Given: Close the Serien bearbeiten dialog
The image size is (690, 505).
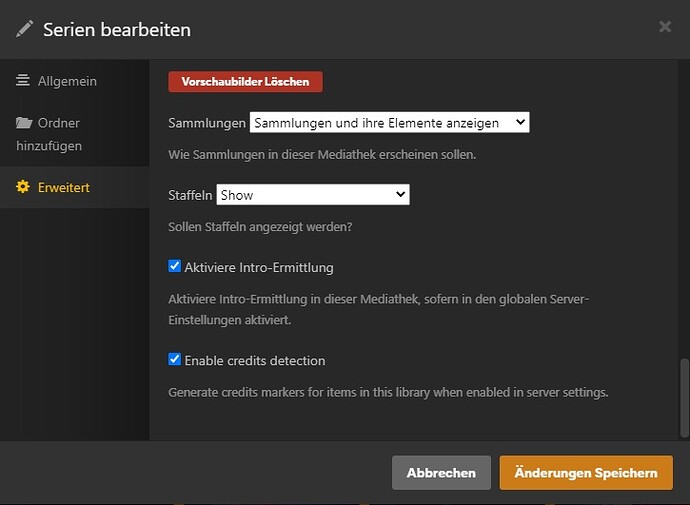Looking at the screenshot, I should pos(665,27).
